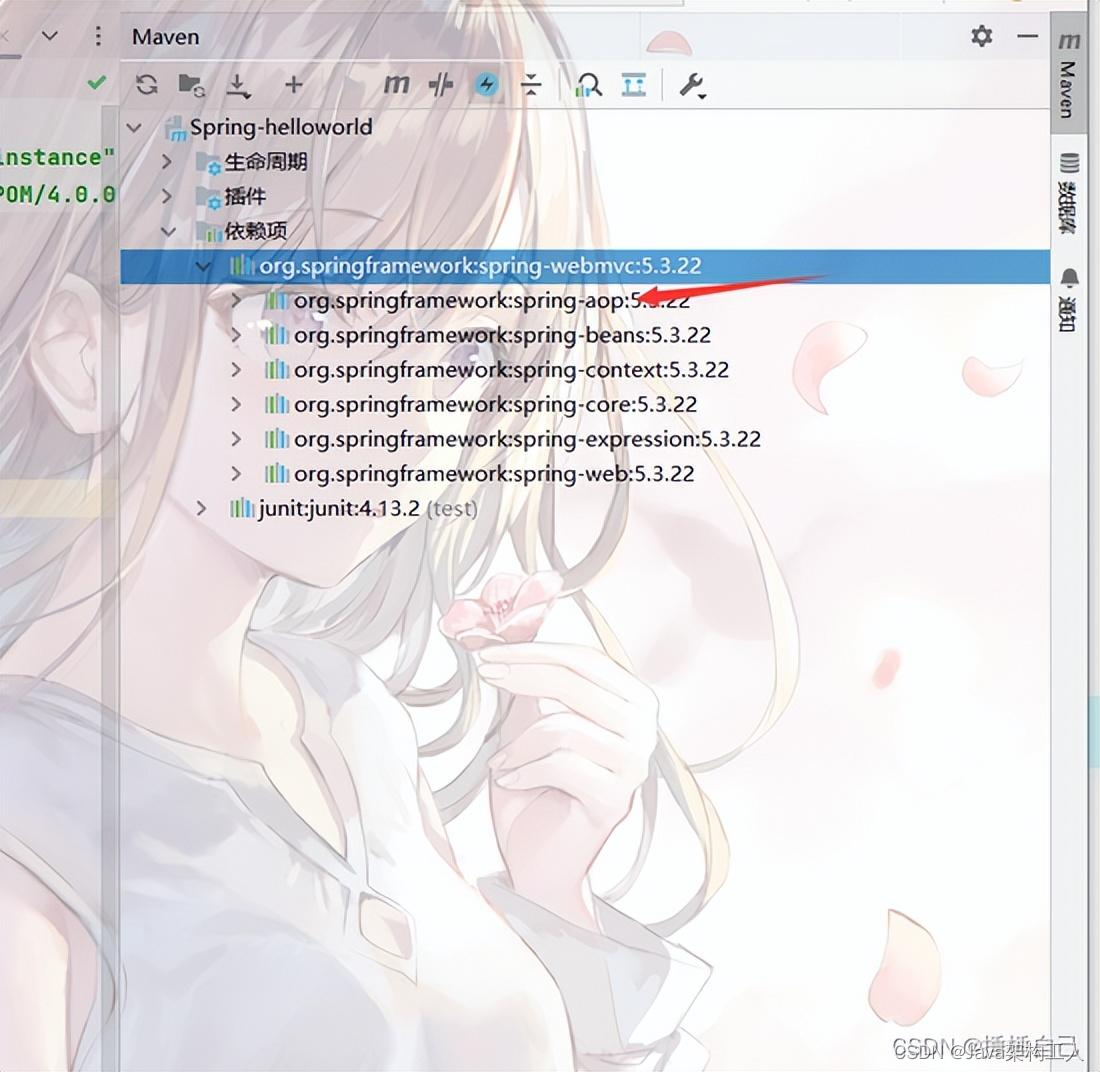Expand the 插件 plugins node
Screen dimensions: 1100x1072
pos(168,196)
